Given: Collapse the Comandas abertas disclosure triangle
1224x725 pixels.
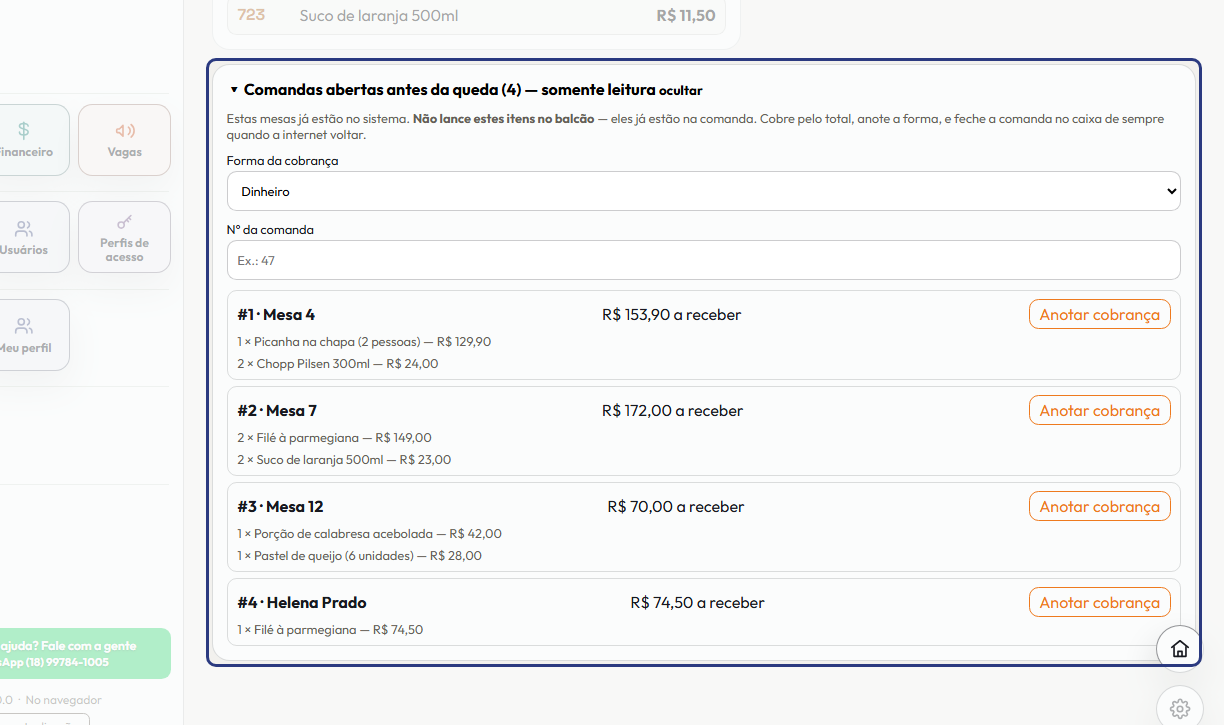Looking at the screenshot, I should [x=234, y=90].
